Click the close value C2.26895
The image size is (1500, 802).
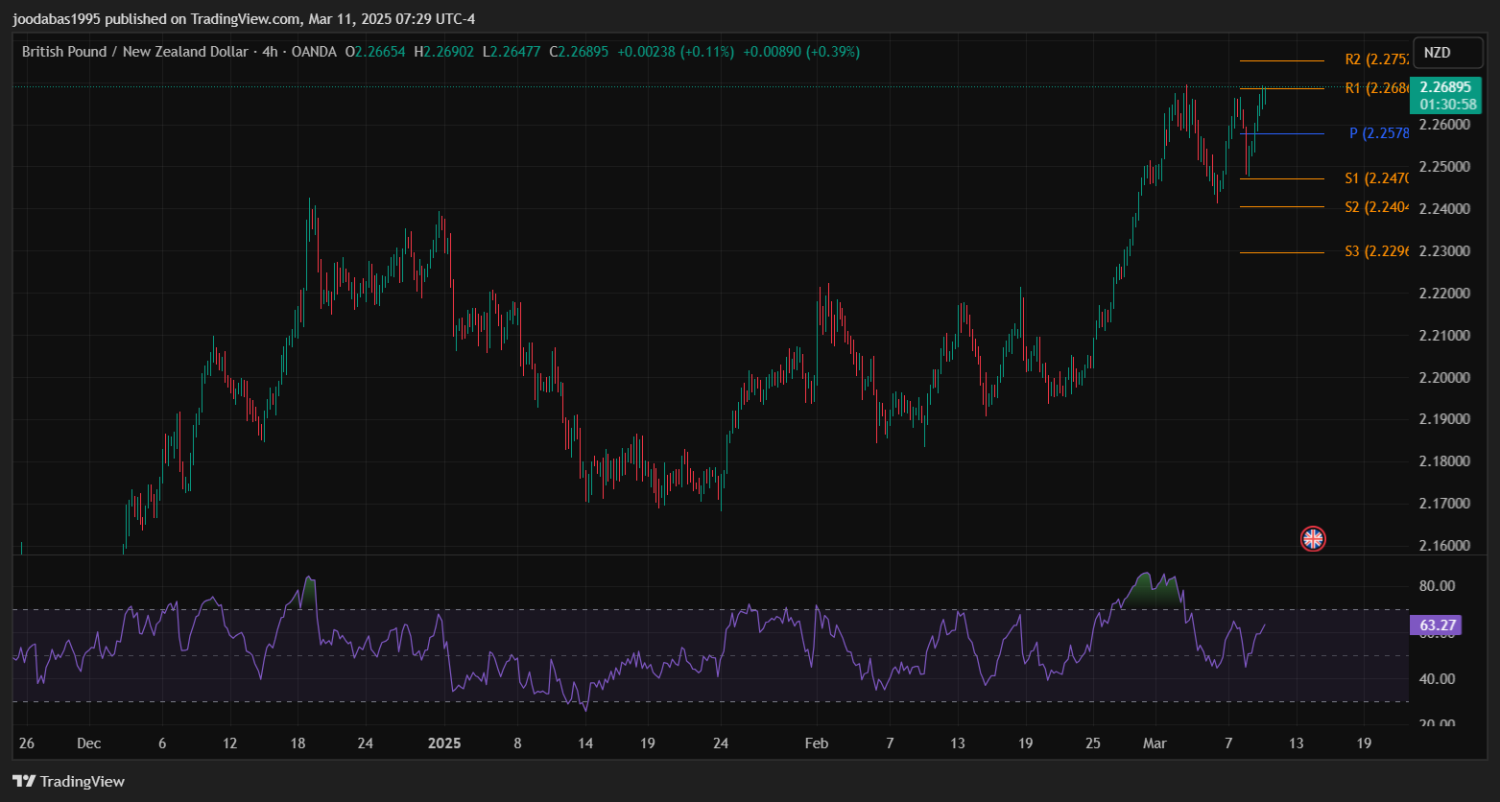[578, 51]
